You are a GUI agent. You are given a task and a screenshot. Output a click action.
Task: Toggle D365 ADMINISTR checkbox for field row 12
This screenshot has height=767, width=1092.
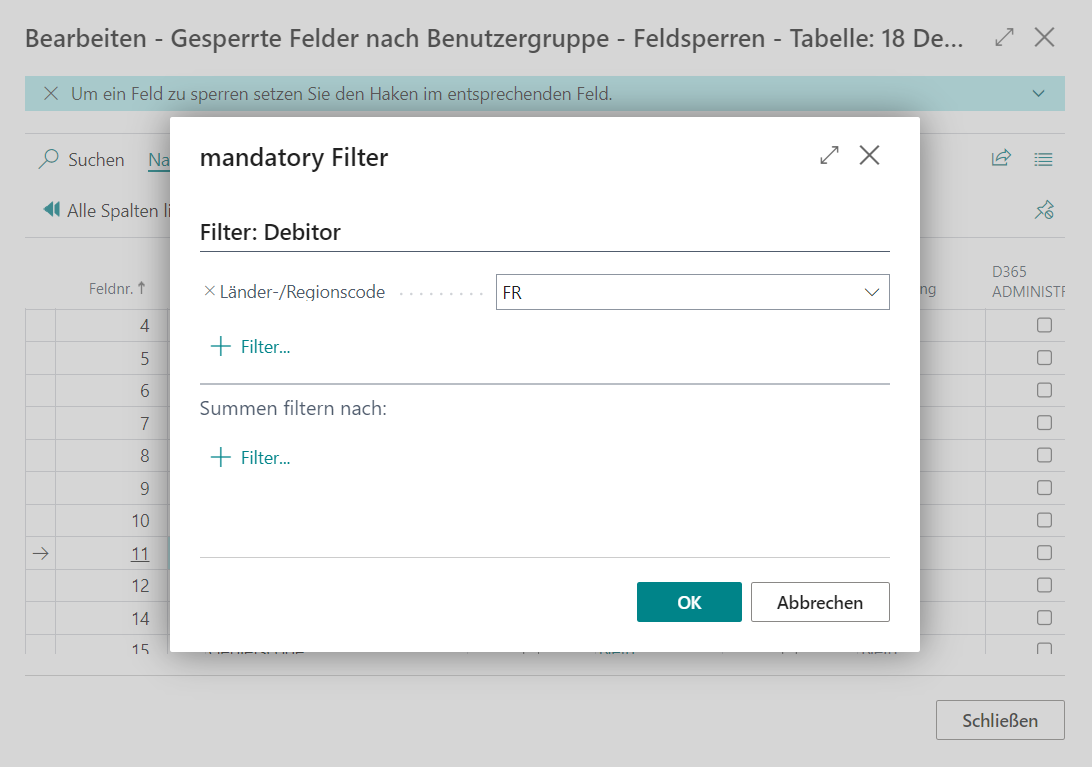tap(1044, 585)
